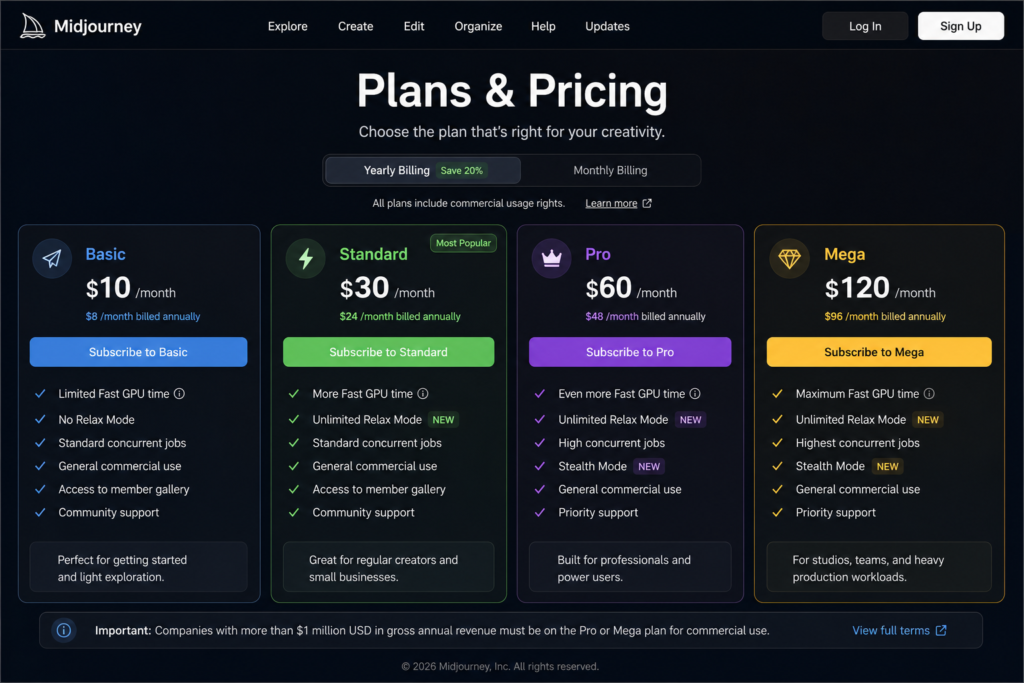
Task: Click the Mega plan diamond icon
Action: (789, 259)
